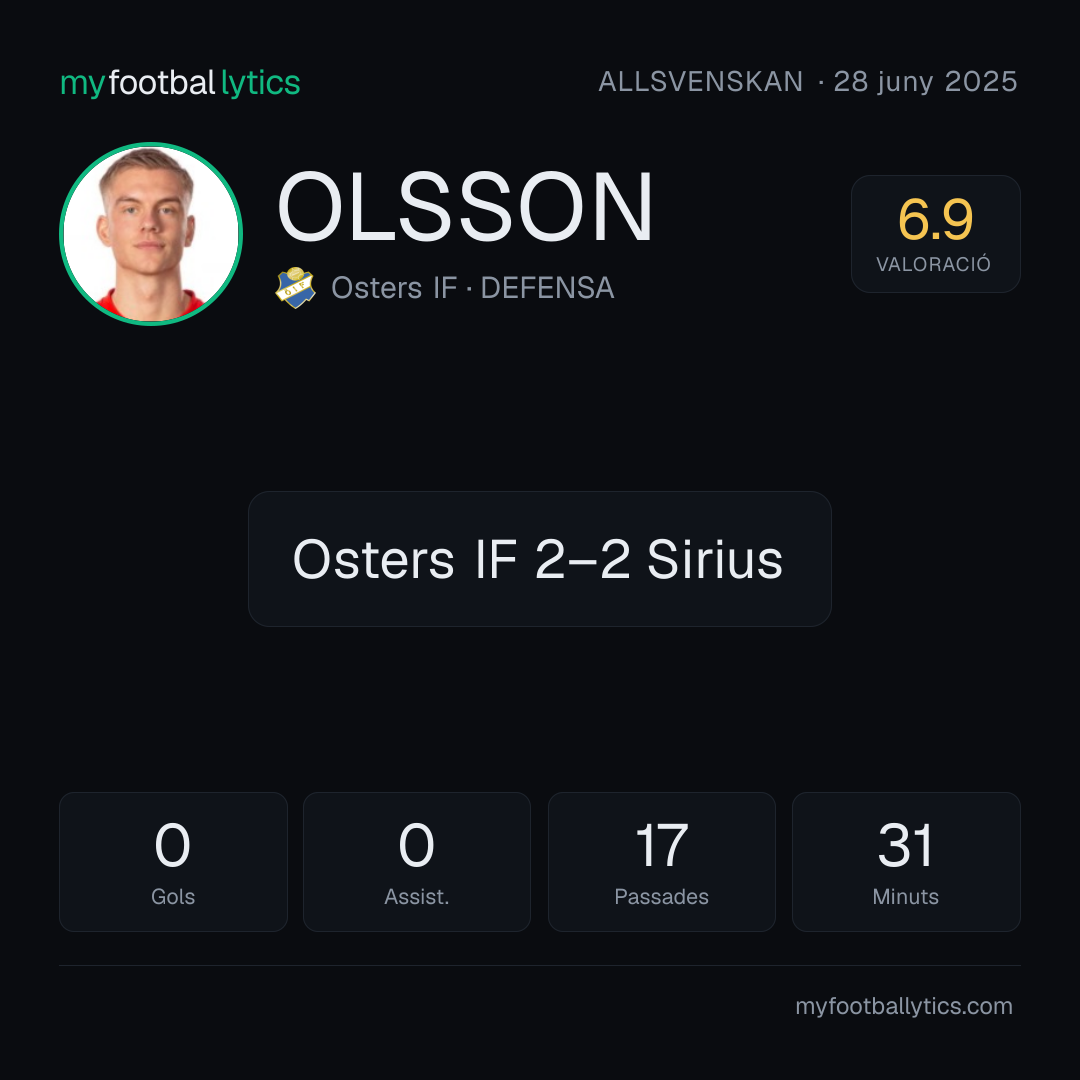Click the 6.9 Valoració rating box
Viewport: 1080px width, 1080px height.
pos(935,233)
